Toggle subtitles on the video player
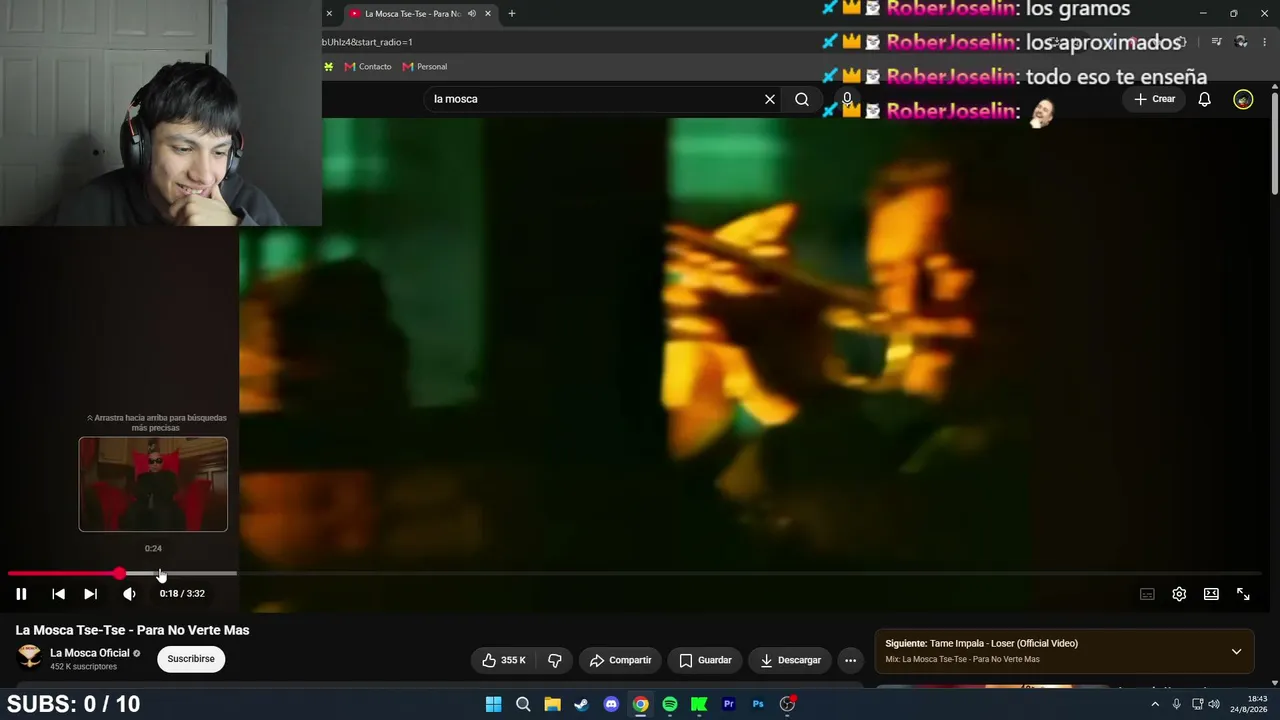The width and height of the screenshot is (1280, 720). tap(1147, 594)
